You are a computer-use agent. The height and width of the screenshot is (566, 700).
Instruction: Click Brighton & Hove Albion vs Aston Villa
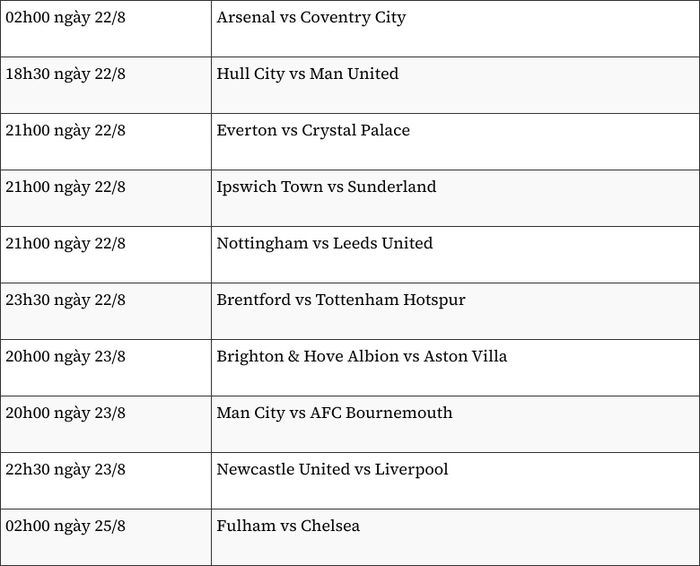point(362,356)
